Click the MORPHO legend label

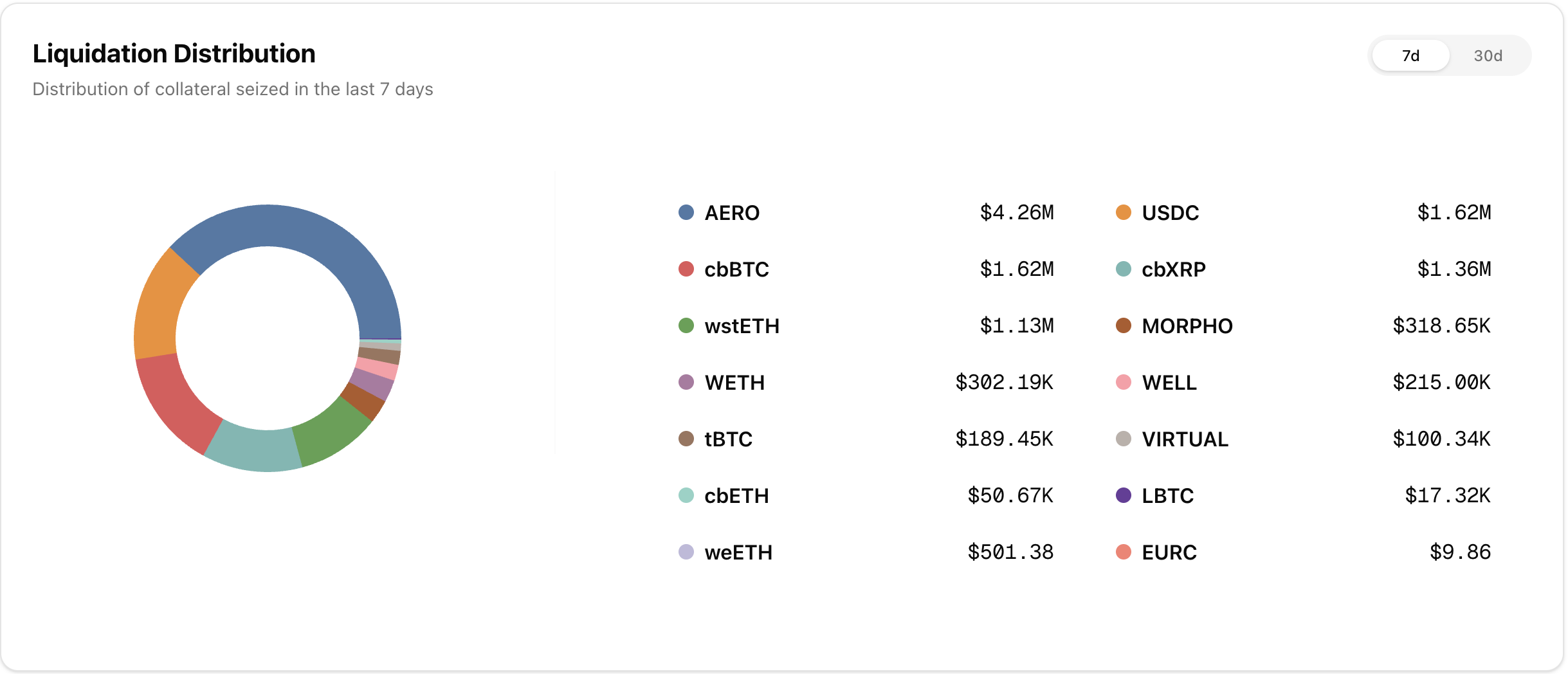[1187, 326]
